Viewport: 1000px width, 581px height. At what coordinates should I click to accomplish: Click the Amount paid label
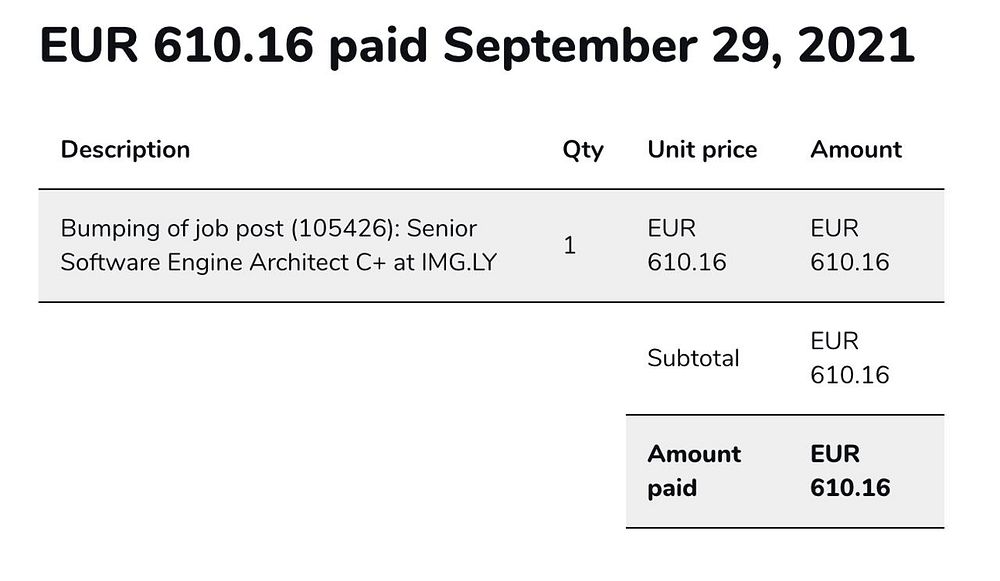coord(694,471)
